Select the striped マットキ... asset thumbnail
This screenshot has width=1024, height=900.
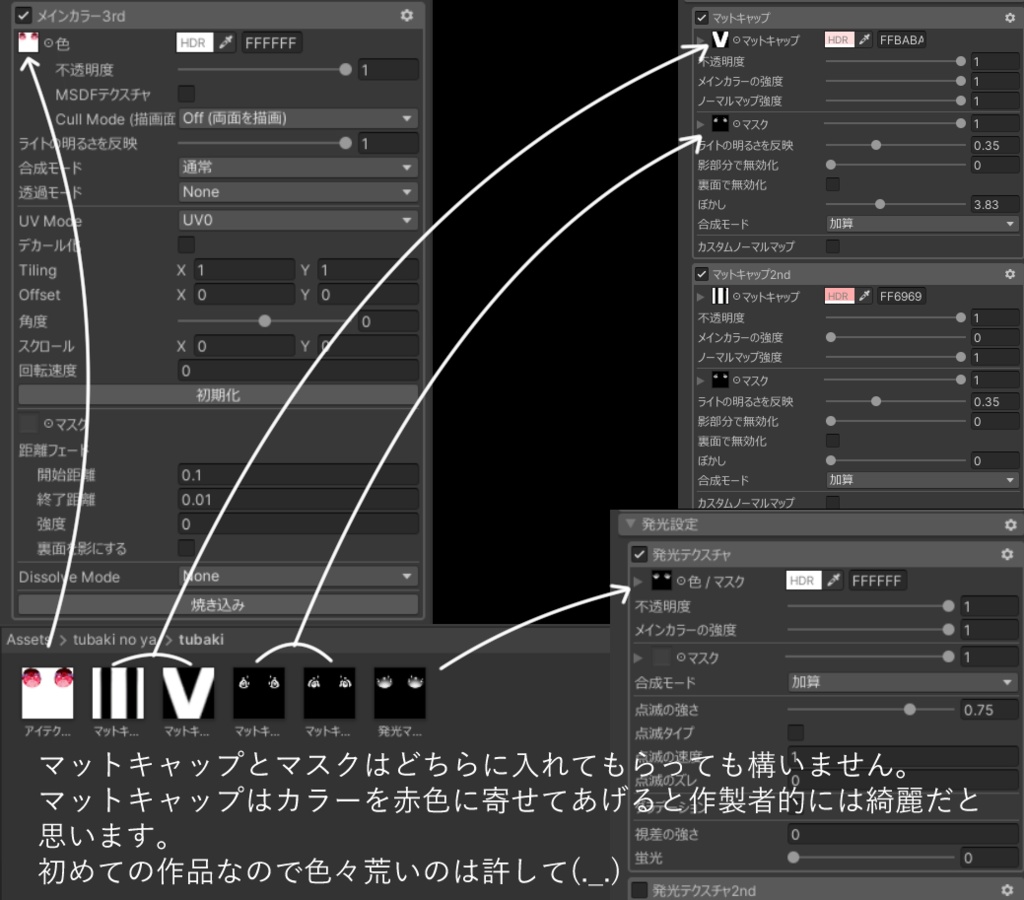click(x=118, y=692)
